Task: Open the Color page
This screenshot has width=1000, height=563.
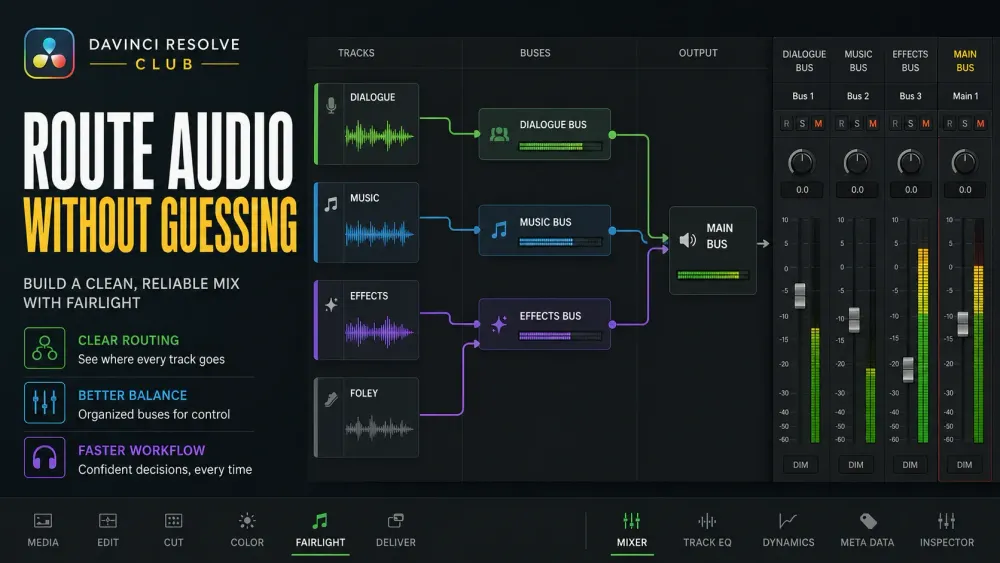Action: [247, 530]
